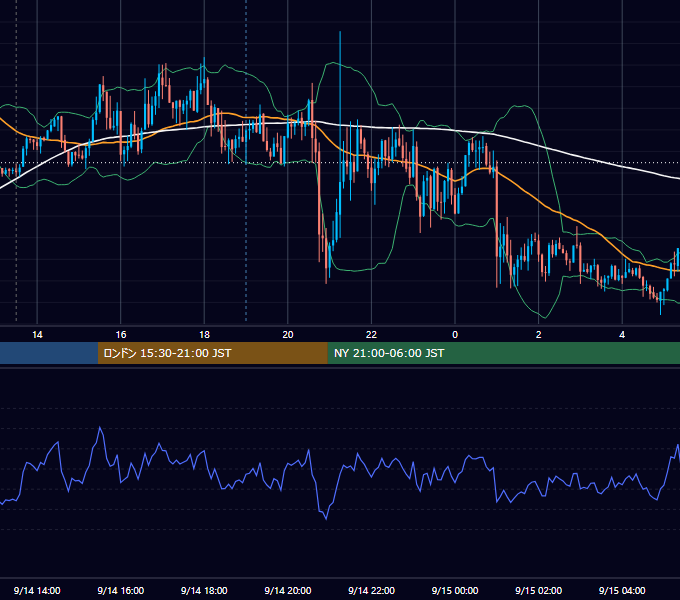Click the 4 hour label on price chart axis

click(x=622, y=335)
